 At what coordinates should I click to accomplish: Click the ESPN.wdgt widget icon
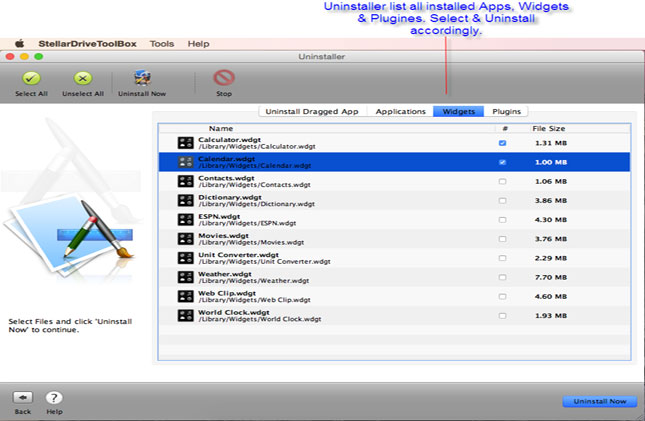186,220
